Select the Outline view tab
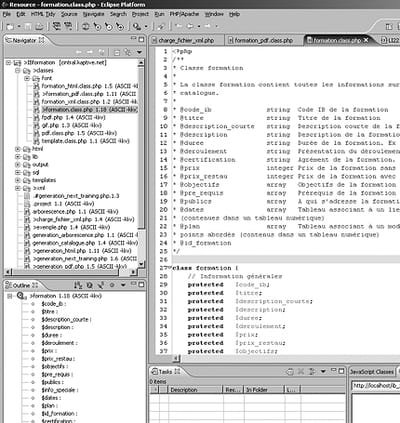Viewport: 400px width, 423px height. coord(22,285)
